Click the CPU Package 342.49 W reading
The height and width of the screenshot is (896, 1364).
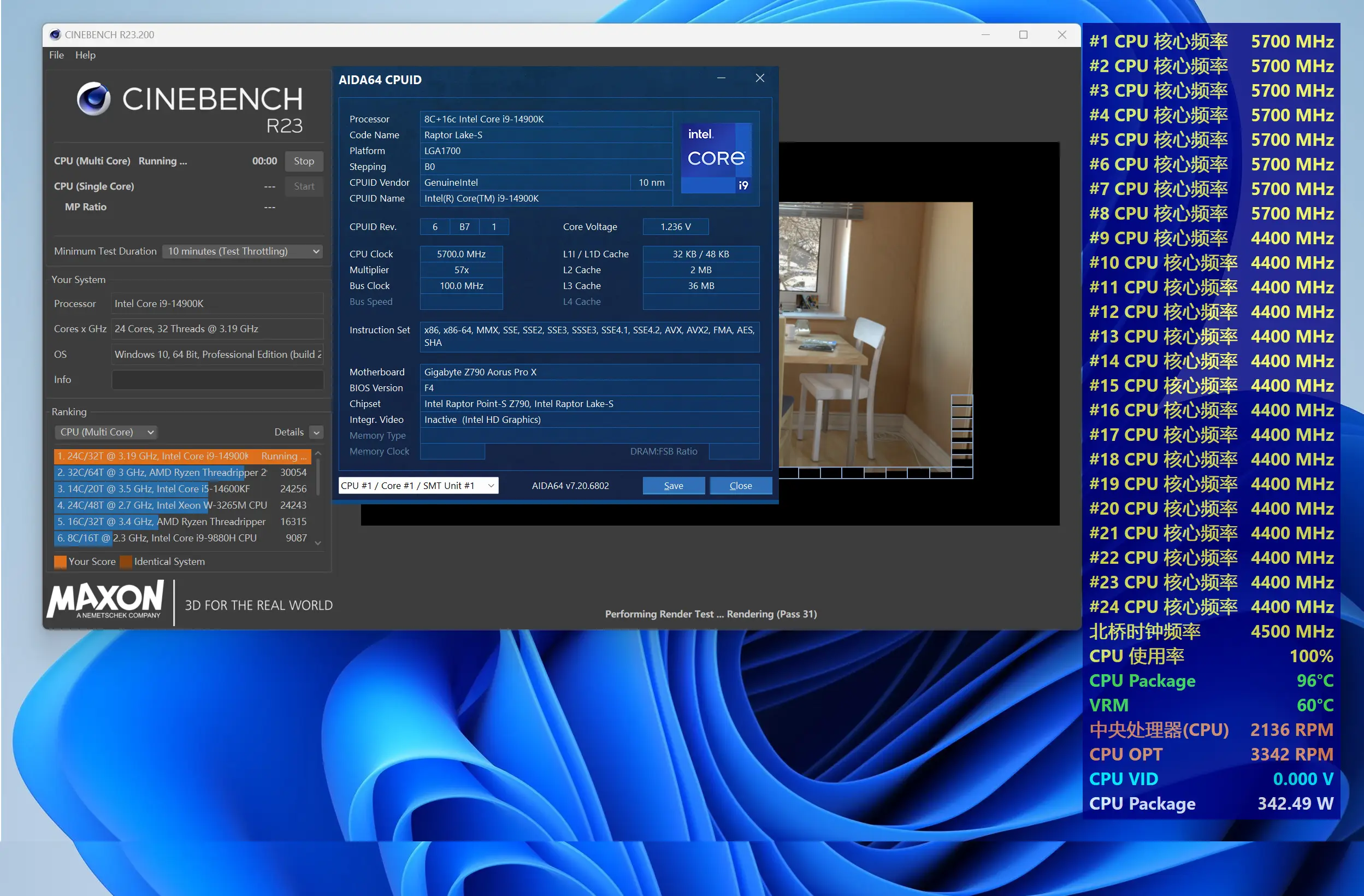pos(1211,804)
